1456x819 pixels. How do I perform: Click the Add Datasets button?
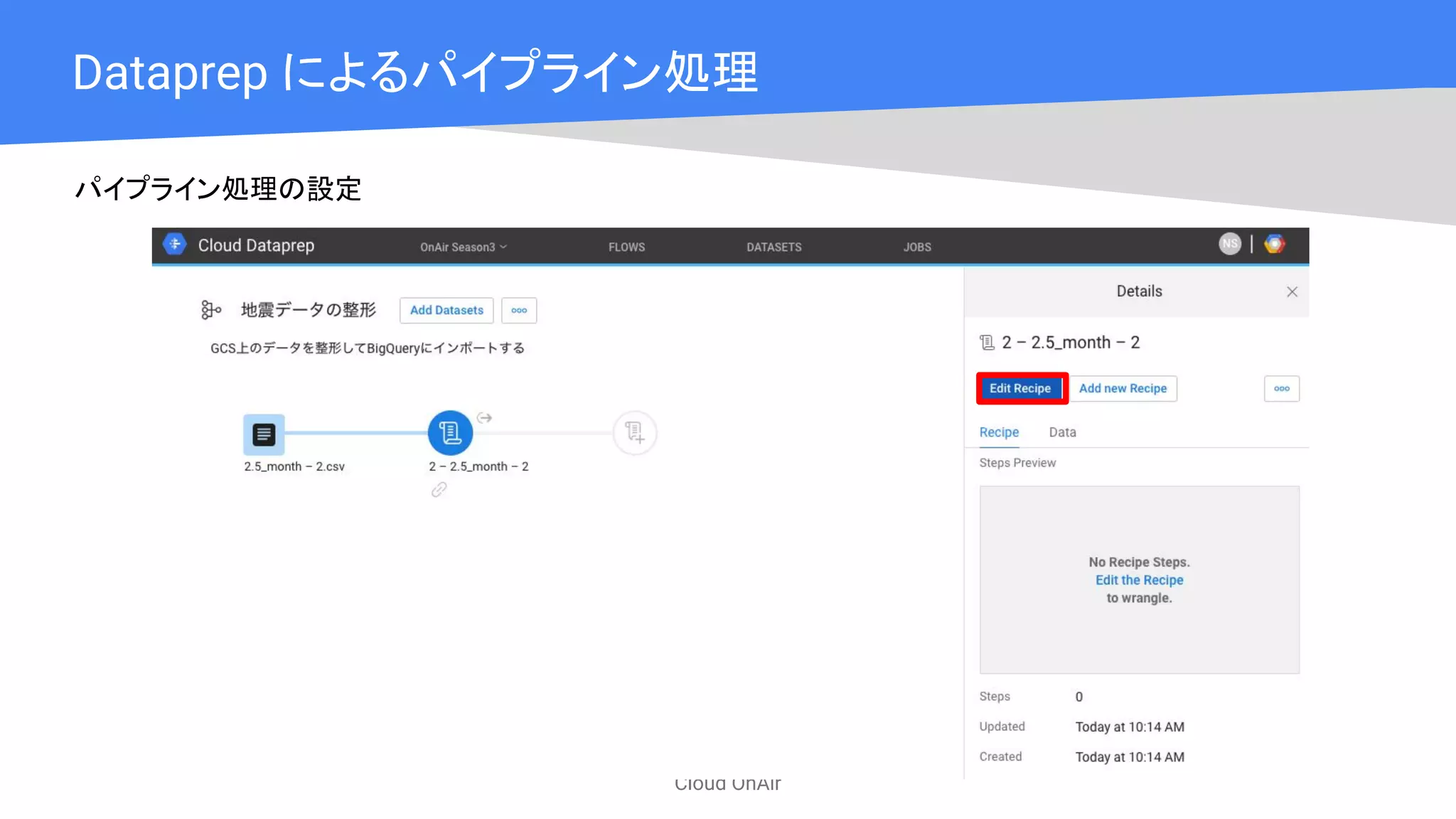click(446, 310)
